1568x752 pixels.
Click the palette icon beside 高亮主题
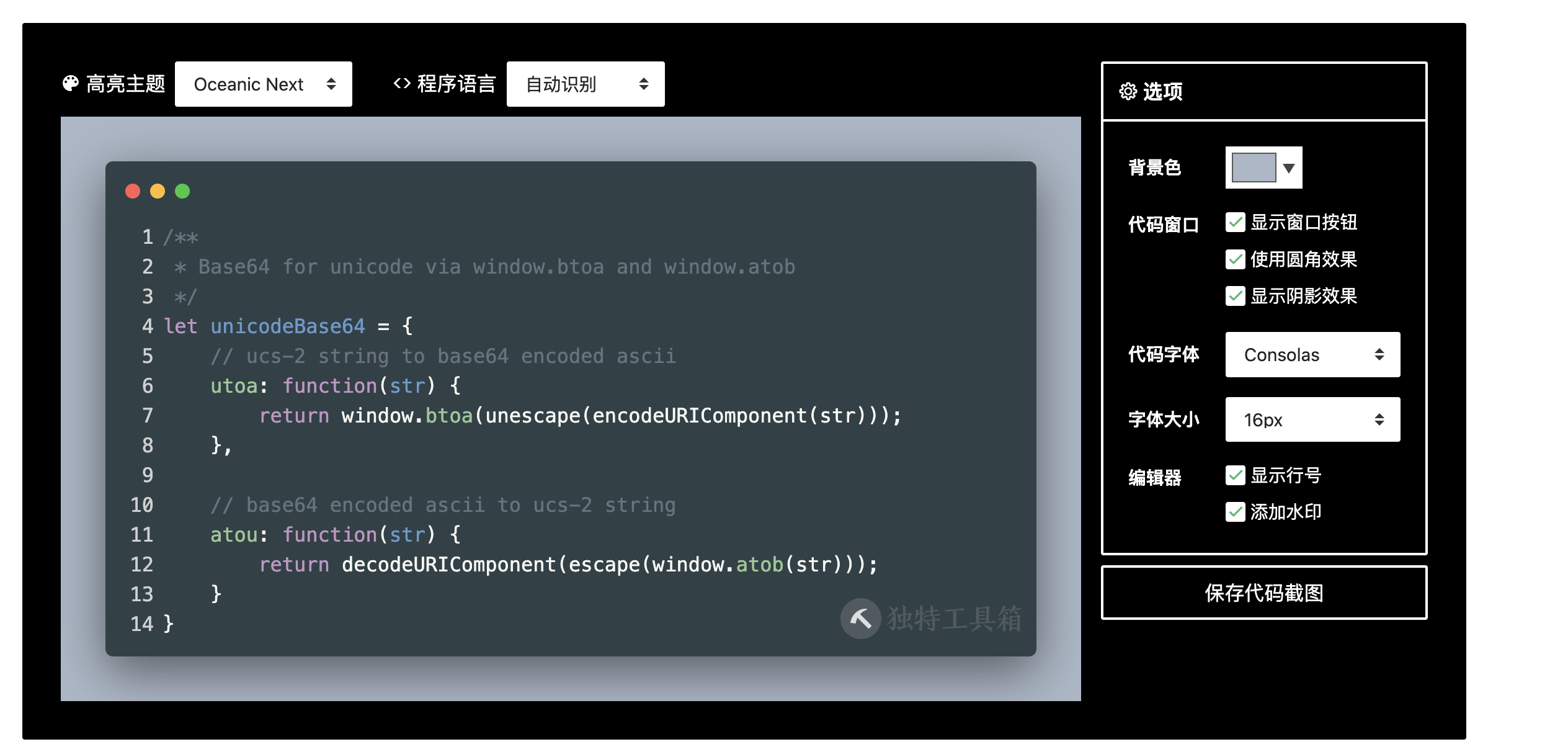pyautogui.click(x=71, y=83)
